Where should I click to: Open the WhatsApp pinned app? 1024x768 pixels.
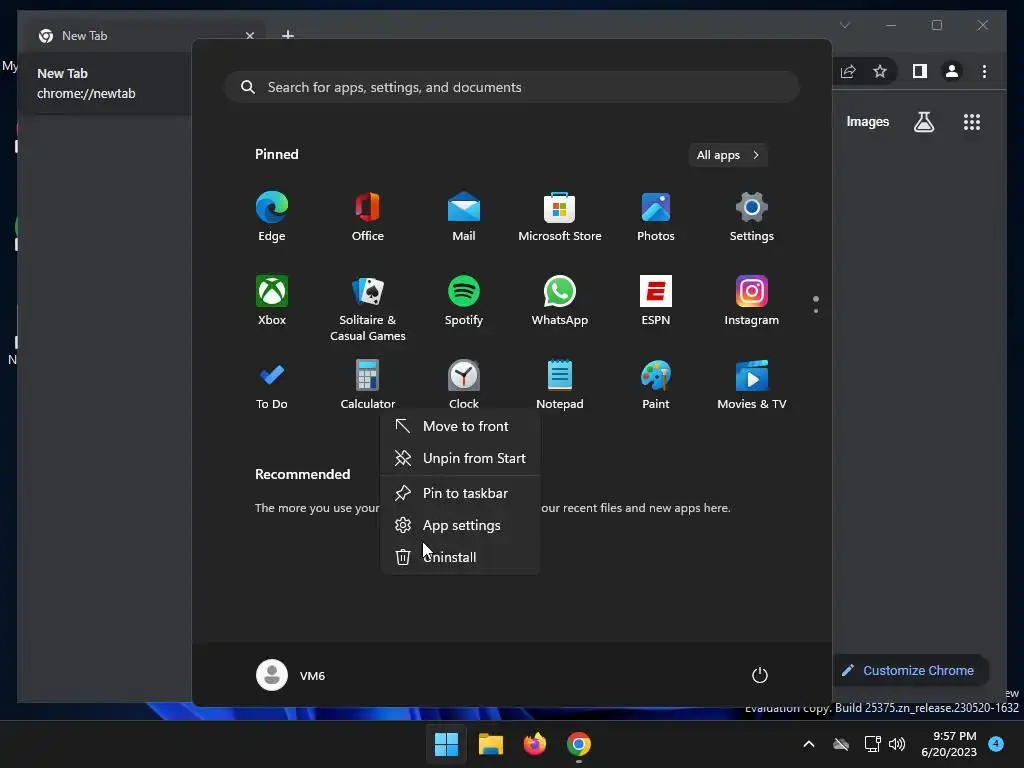pyautogui.click(x=560, y=301)
